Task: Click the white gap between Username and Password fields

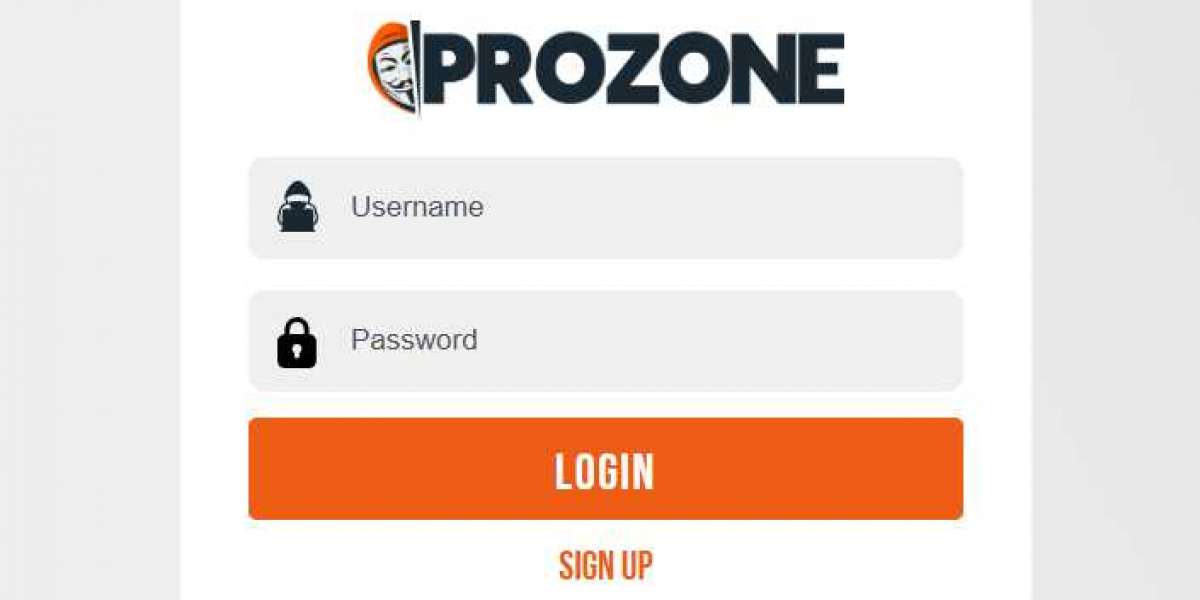Action: pos(605,275)
